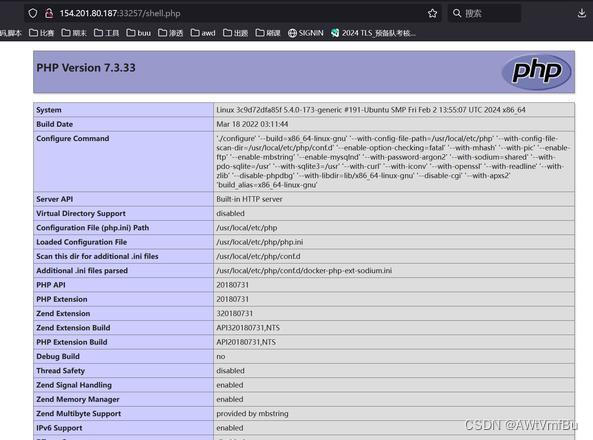Click the /usr/local/etc/php path value
This screenshot has width=593, height=440.
pos(247,228)
